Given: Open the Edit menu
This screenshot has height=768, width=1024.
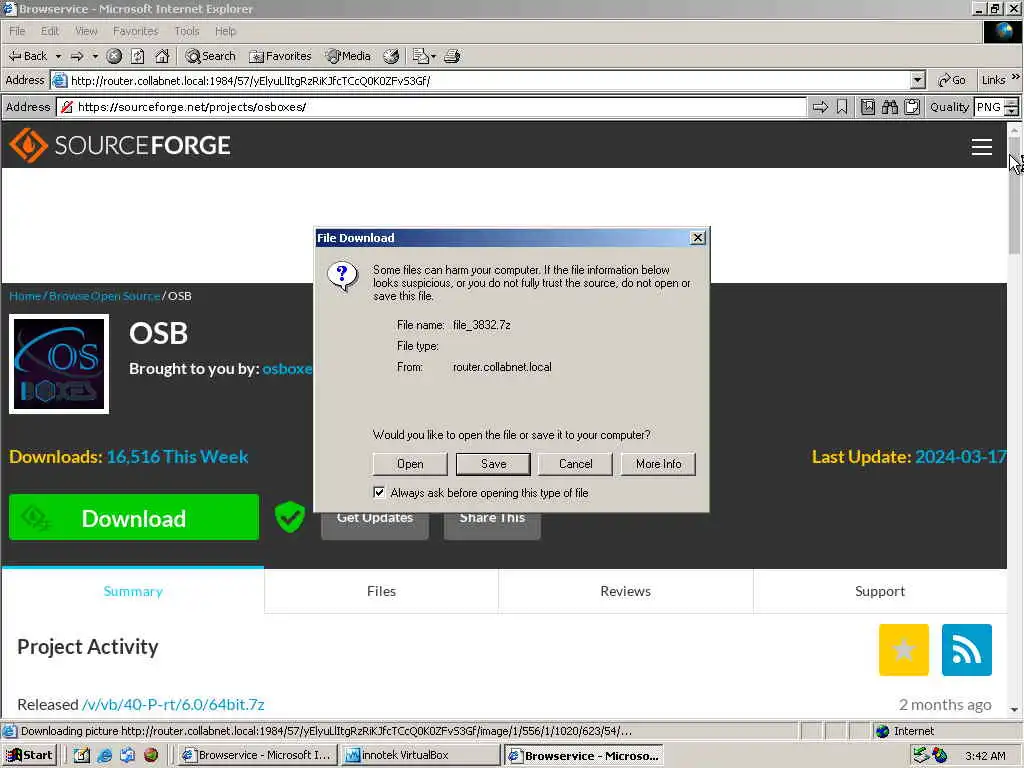Looking at the screenshot, I should (50, 31).
